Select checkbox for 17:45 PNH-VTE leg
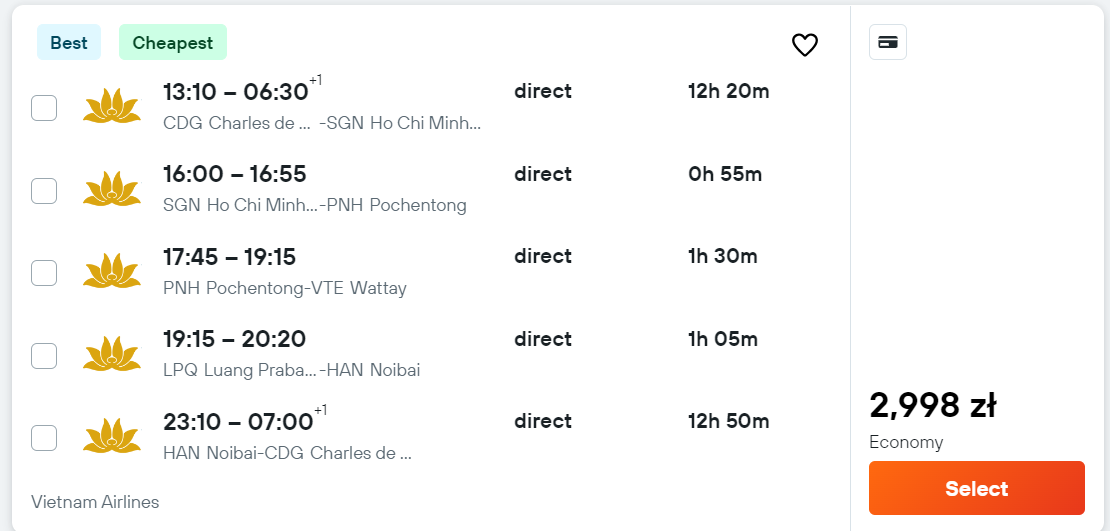1110x531 pixels. click(44, 273)
